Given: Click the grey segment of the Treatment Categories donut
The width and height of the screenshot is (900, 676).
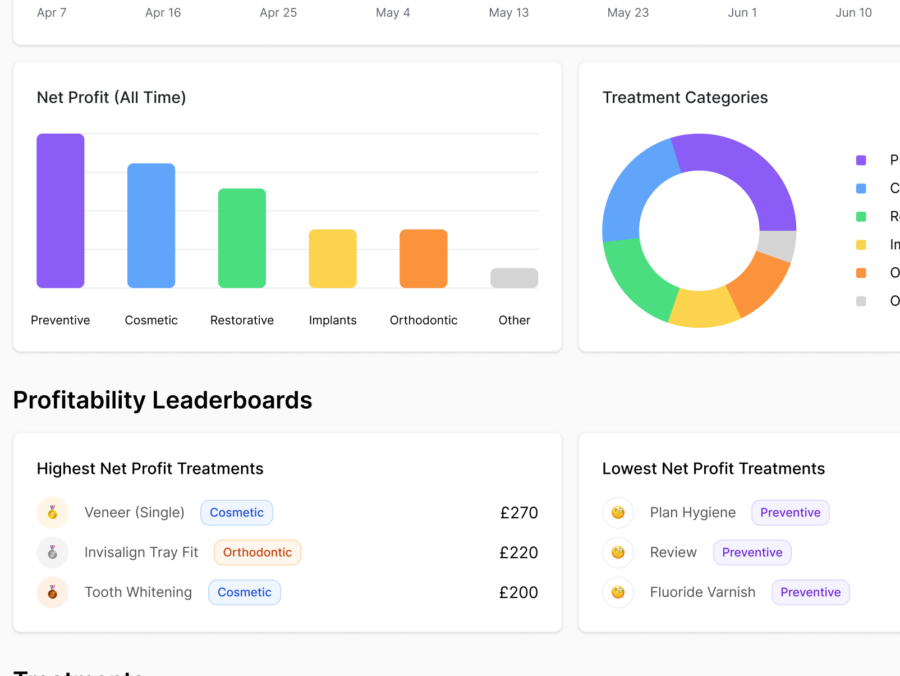Looking at the screenshot, I should (777, 245).
